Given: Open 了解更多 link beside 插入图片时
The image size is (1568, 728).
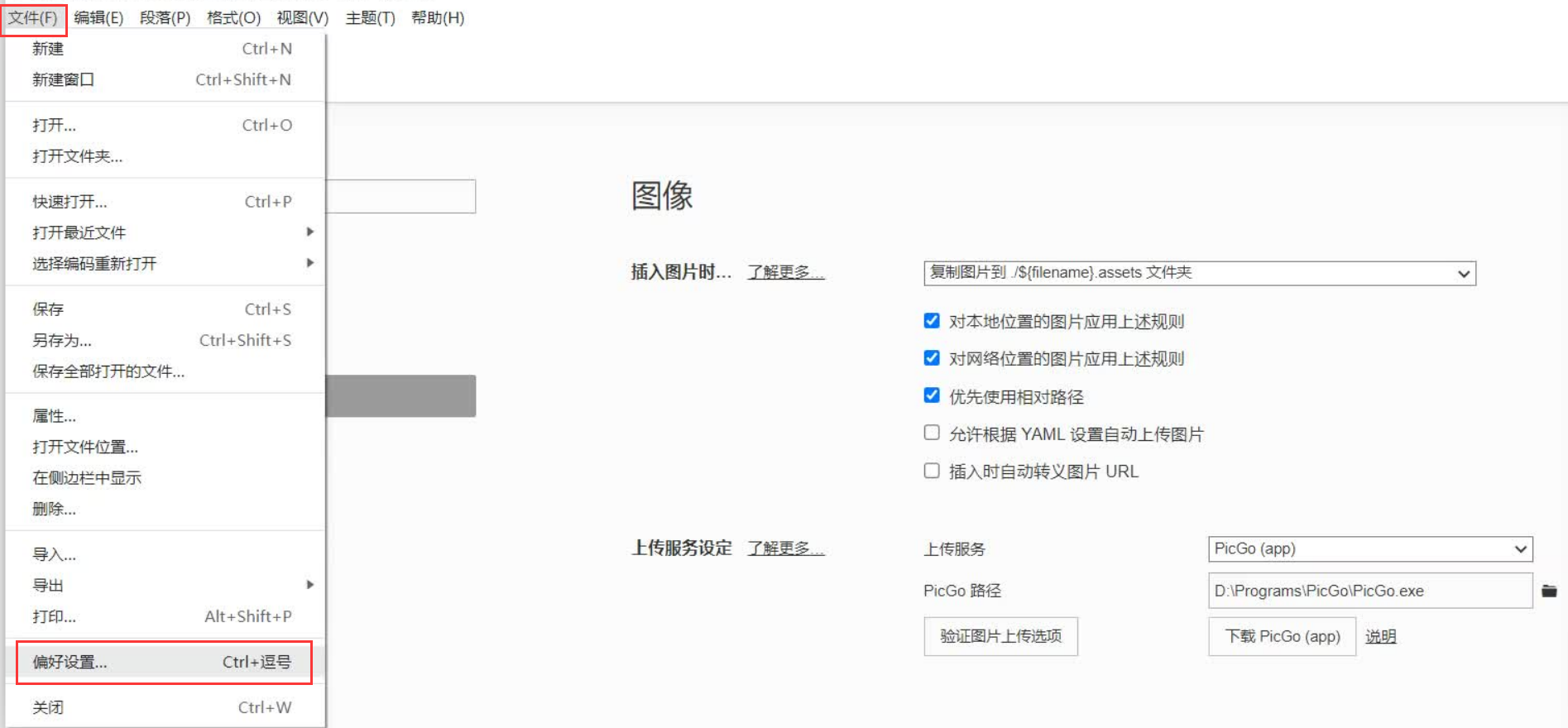Looking at the screenshot, I should click(786, 272).
